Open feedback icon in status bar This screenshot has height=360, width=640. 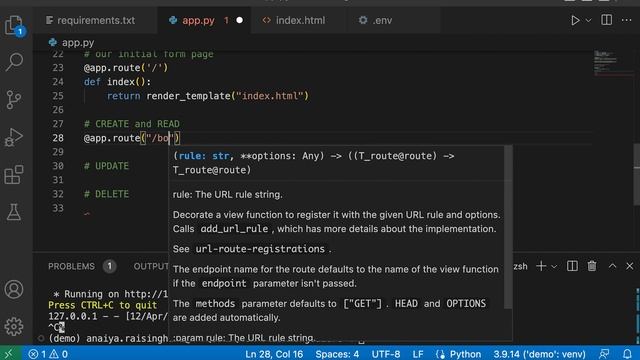coord(604,354)
